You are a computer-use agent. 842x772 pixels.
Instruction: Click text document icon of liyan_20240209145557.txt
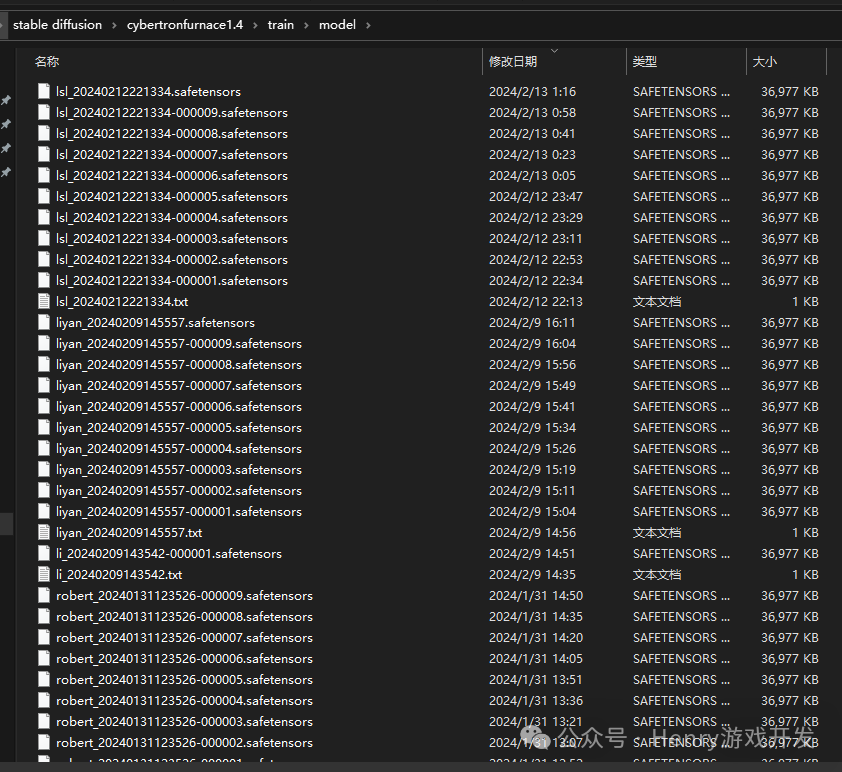point(43,532)
